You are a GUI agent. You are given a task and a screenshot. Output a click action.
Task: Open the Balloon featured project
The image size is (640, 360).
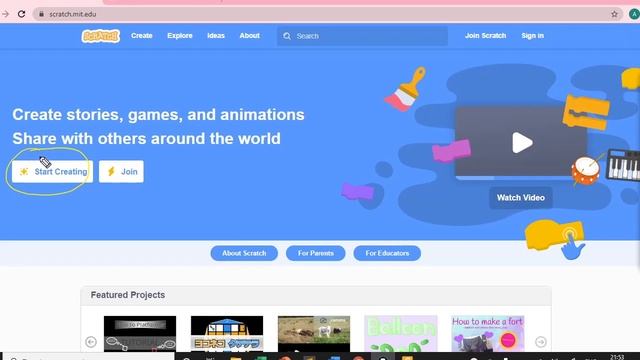(401, 333)
